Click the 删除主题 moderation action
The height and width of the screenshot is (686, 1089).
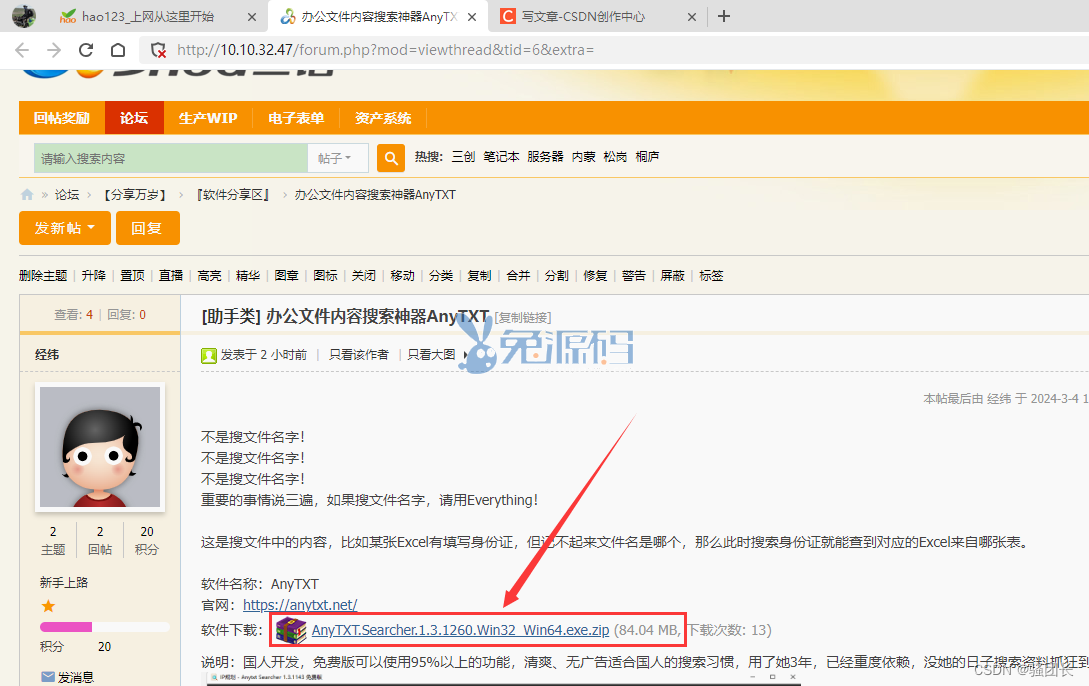point(43,276)
